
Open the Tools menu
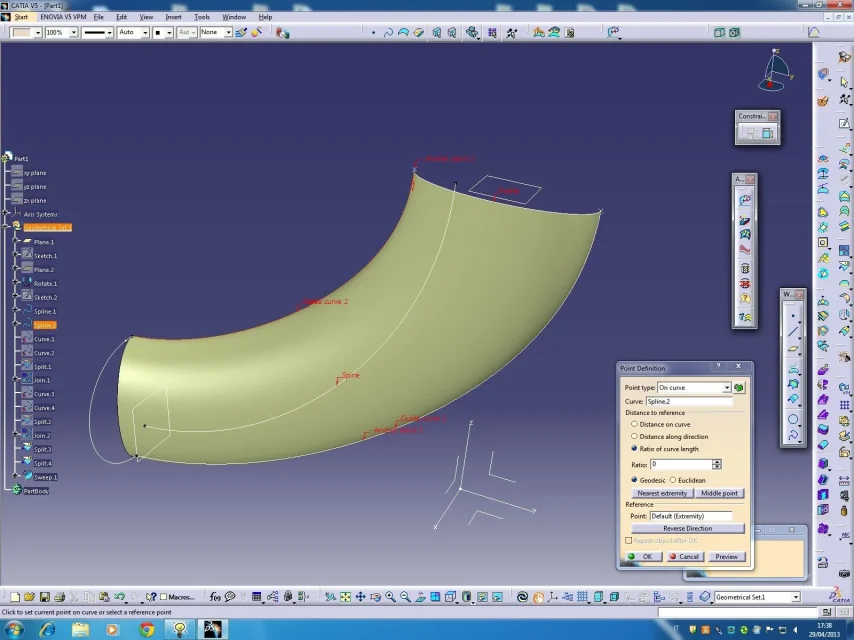click(202, 17)
